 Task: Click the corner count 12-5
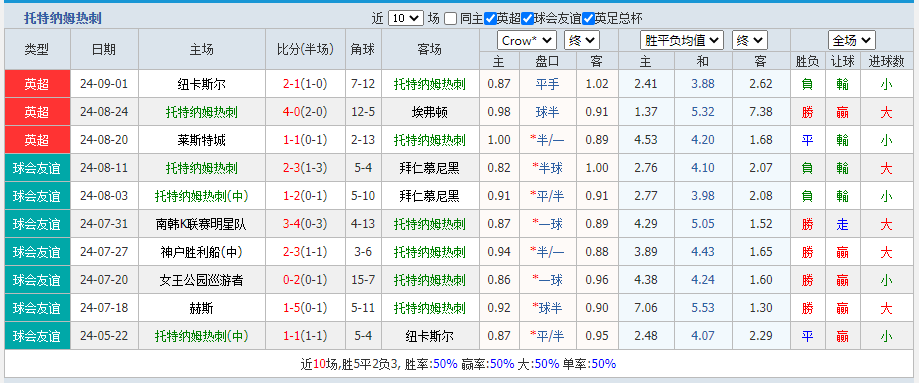[x=363, y=112]
